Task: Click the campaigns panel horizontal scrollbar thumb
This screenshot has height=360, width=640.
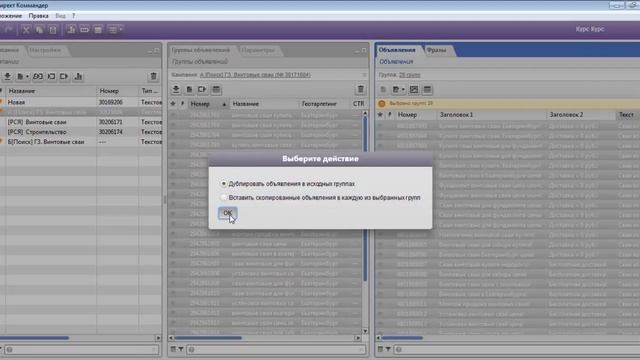Action: 34,338
